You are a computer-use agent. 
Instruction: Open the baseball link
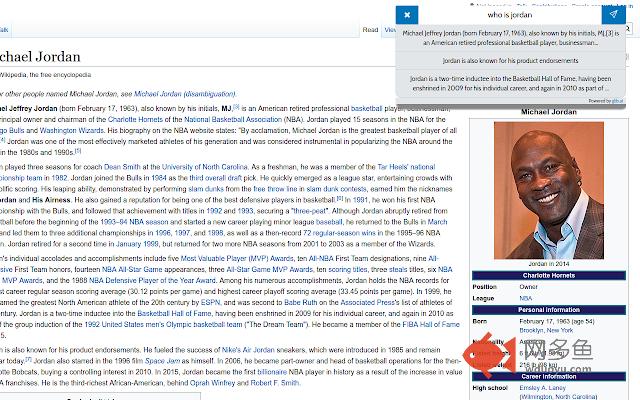(329, 222)
